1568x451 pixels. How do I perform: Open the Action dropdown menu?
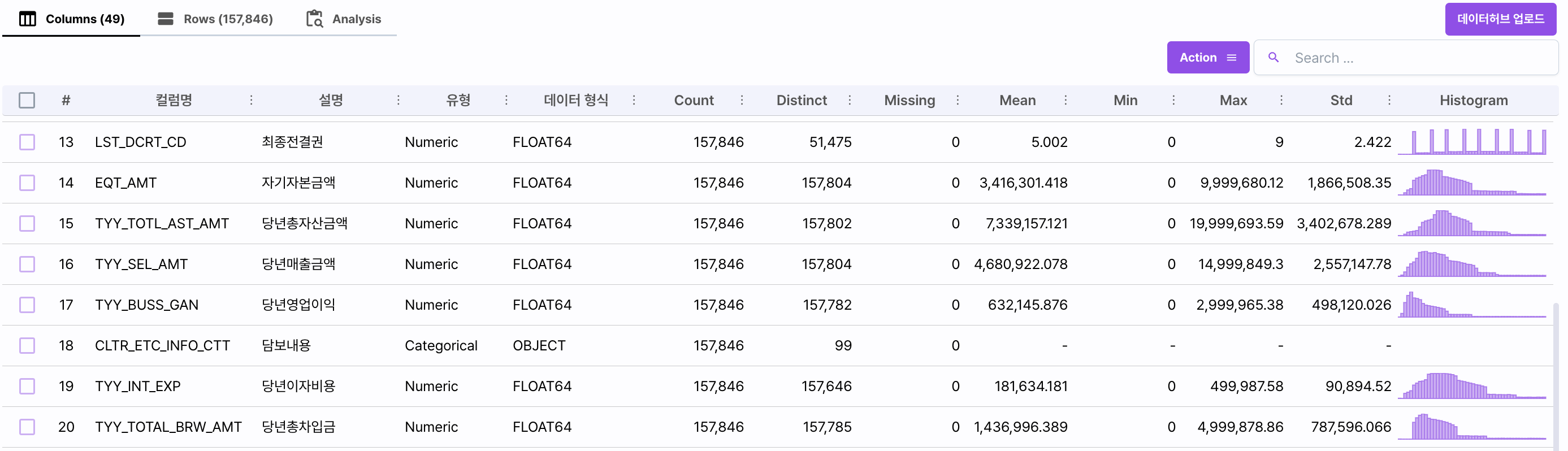(1207, 57)
